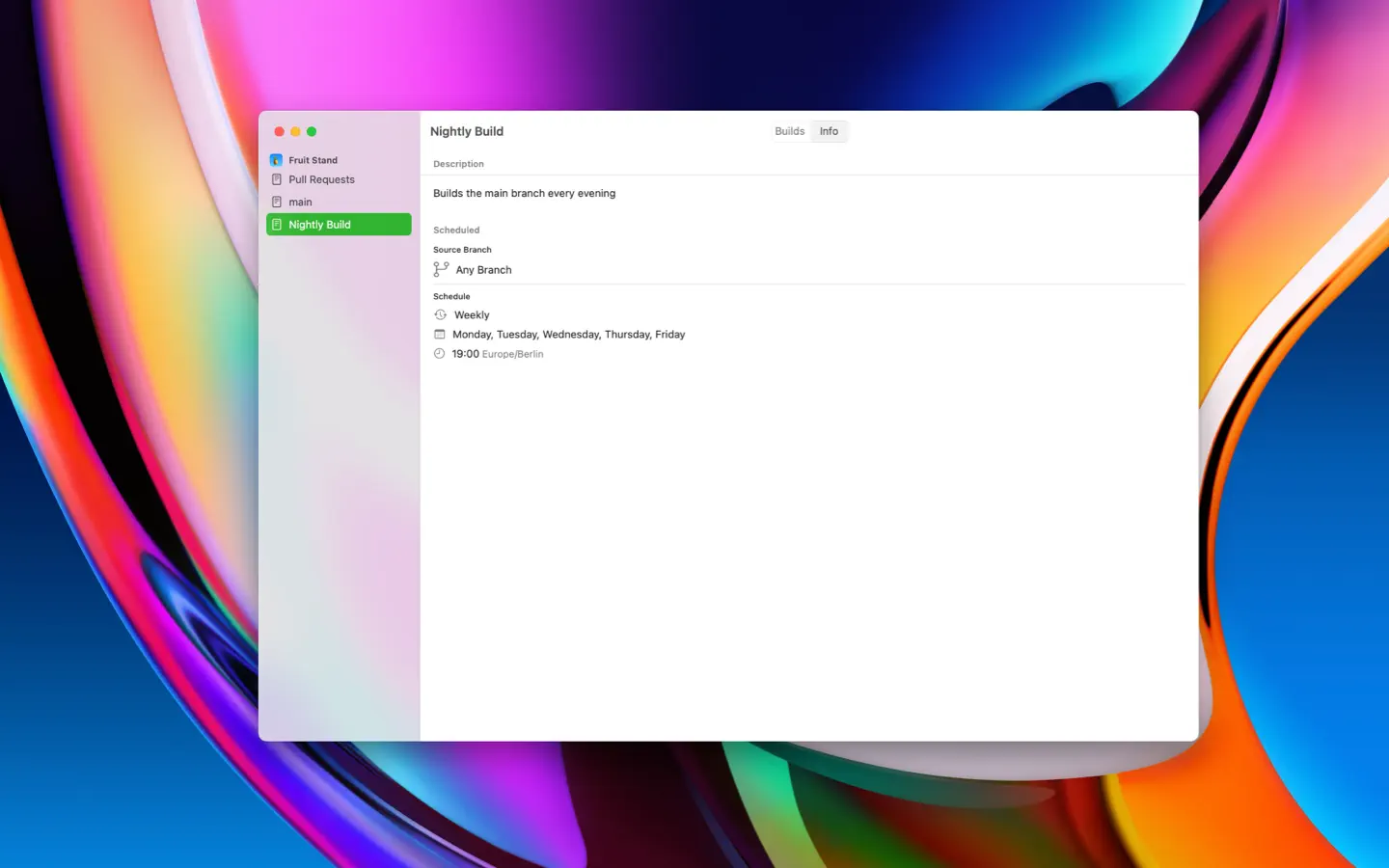
Task: Click the Scheduled section header
Action: tap(456, 230)
